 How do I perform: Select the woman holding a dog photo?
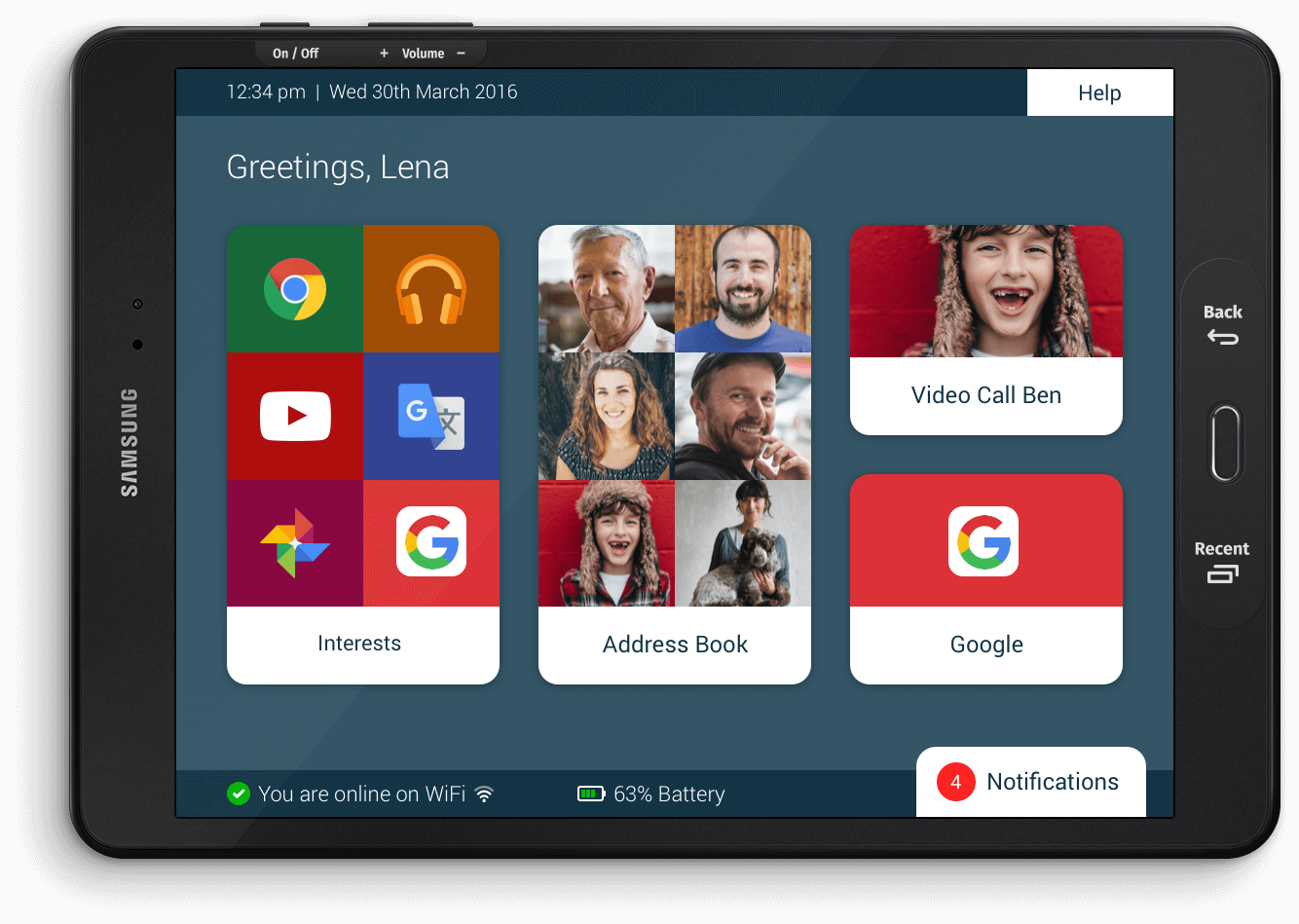pyautogui.click(x=743, y=543)
